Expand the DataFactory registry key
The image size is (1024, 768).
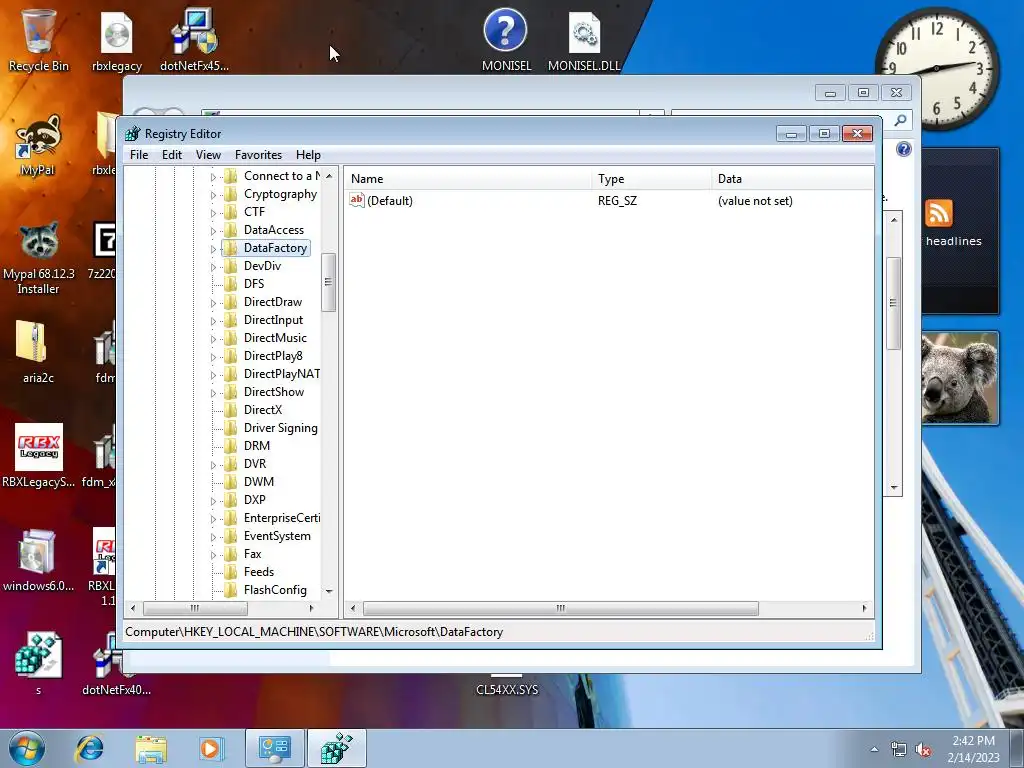[x=213, y=249]
